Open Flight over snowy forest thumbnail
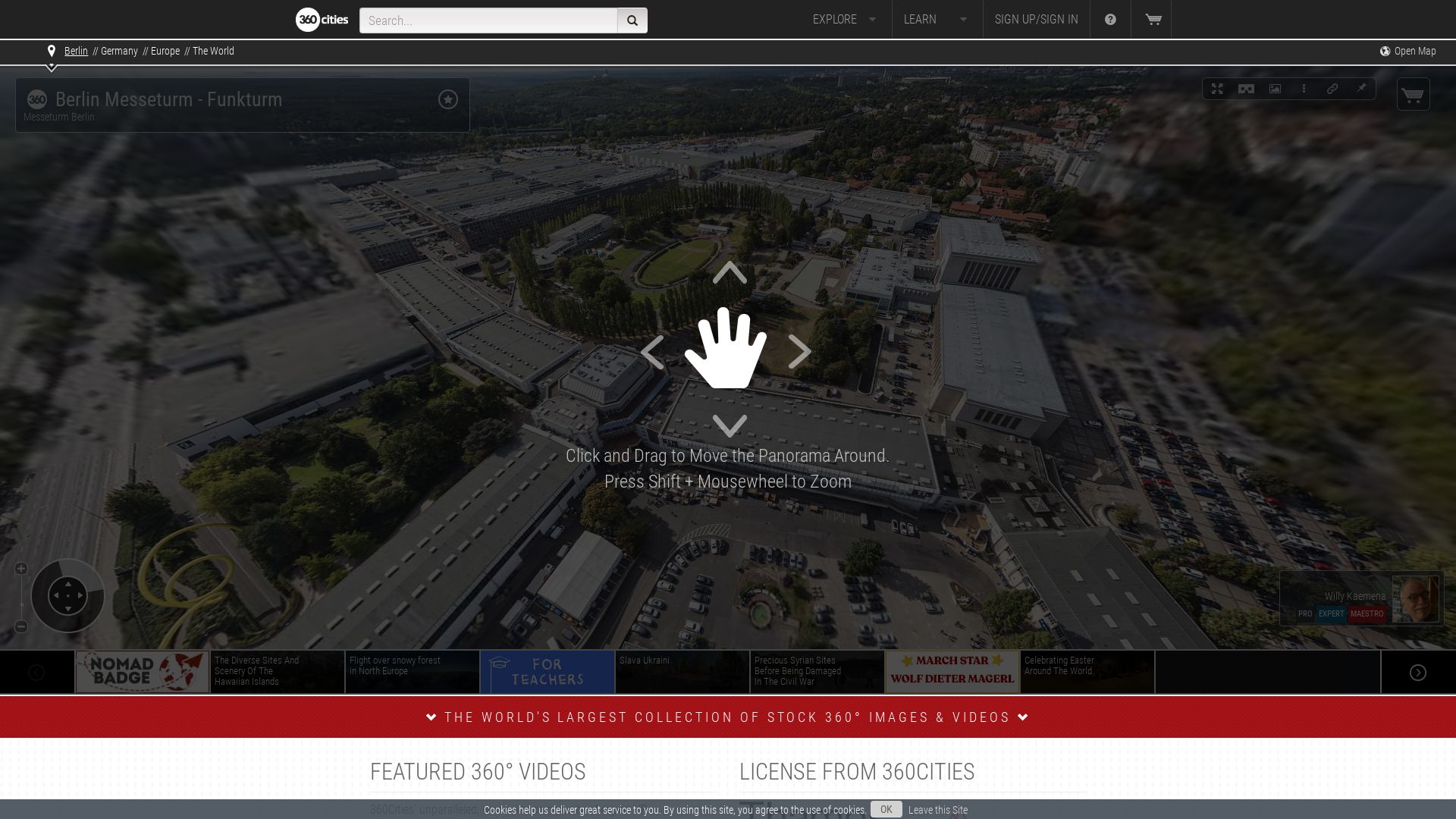This screenshot has height=819, width=1456. pos(413,672)
